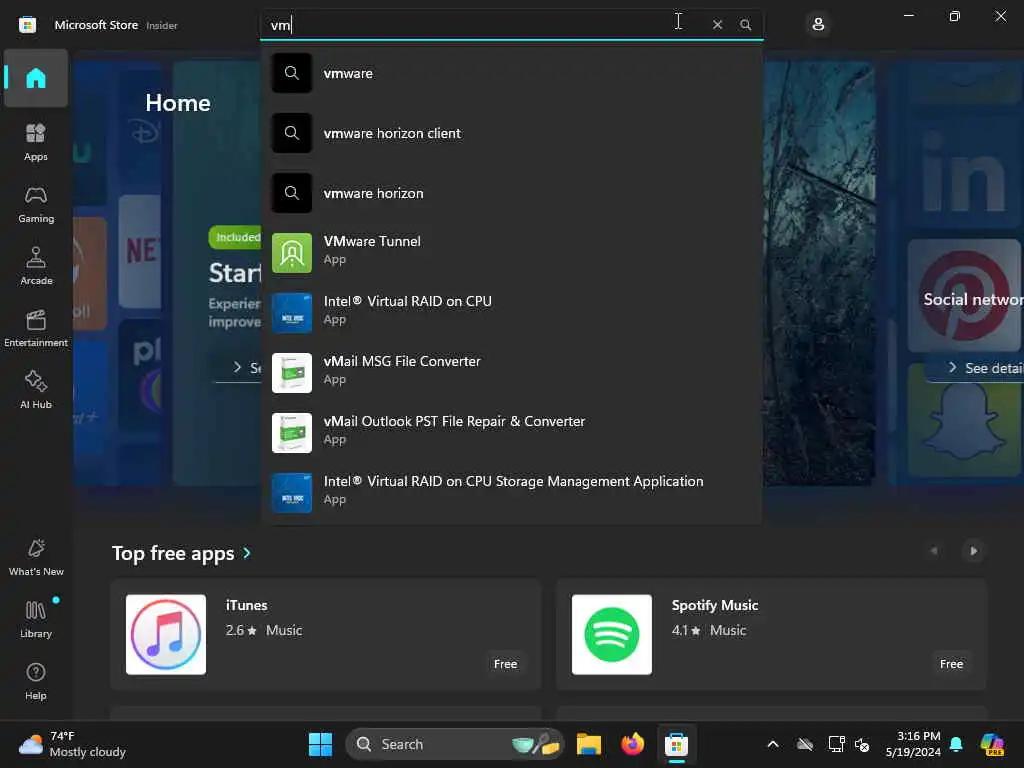Click Free button on iTunes card
The image size is (1024, 768).
click(505, 664)
